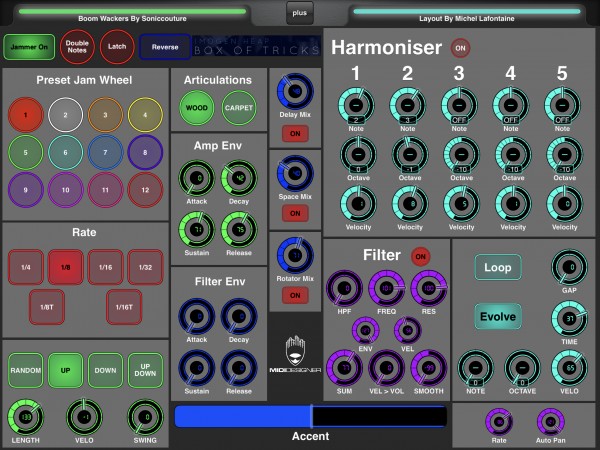Set rate to 1/8
This screenshot has height=450, width=600.
[65, 267]
